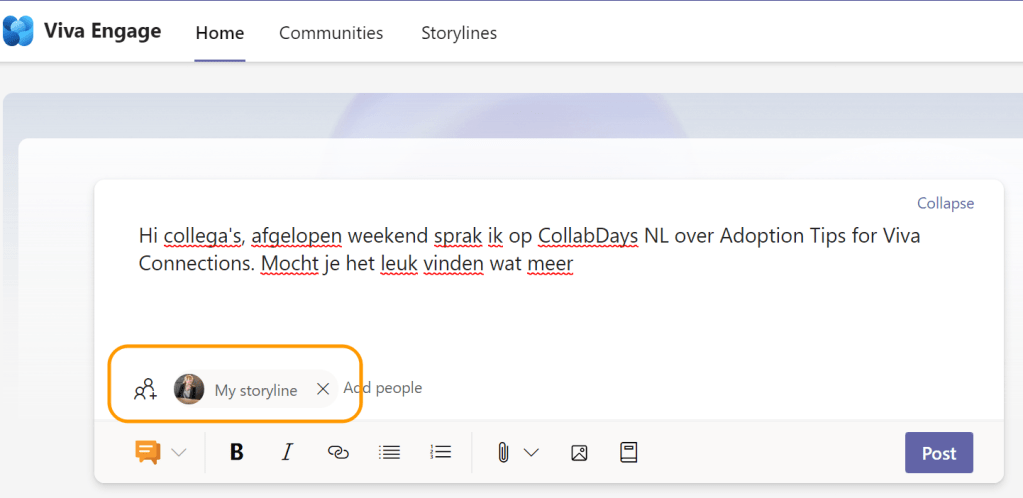The height and width of the screenshot is (498, 1023).
Task: Remove My storyline from recipients
Action: 322,389
